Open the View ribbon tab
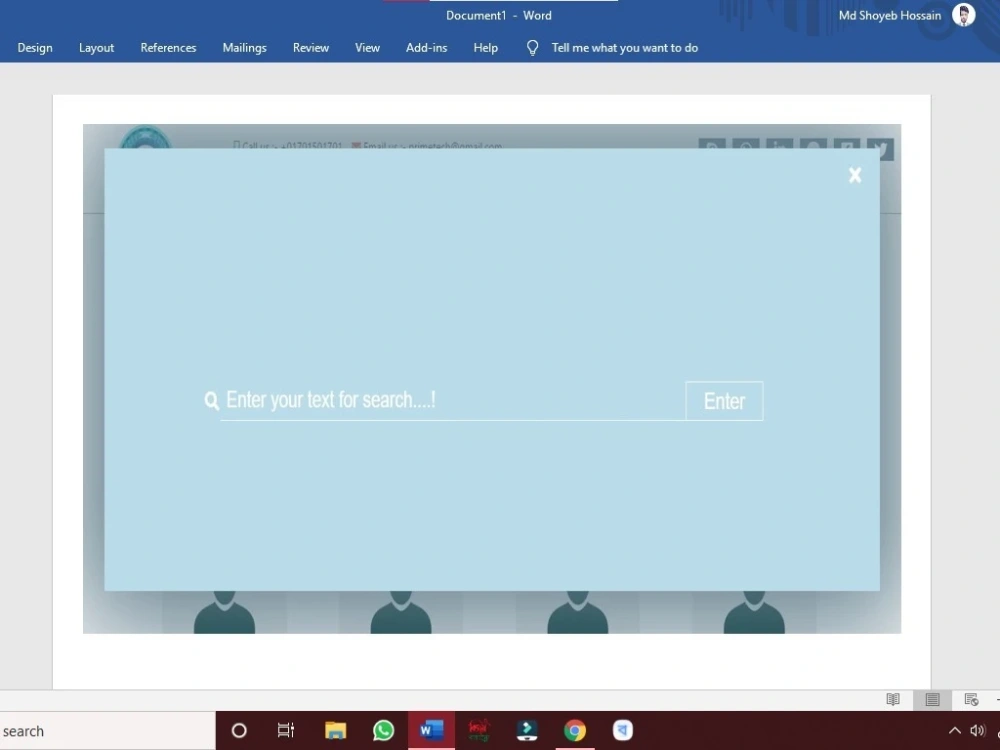Viewport: 1000px width, 750px height. [x=367, y=48]
